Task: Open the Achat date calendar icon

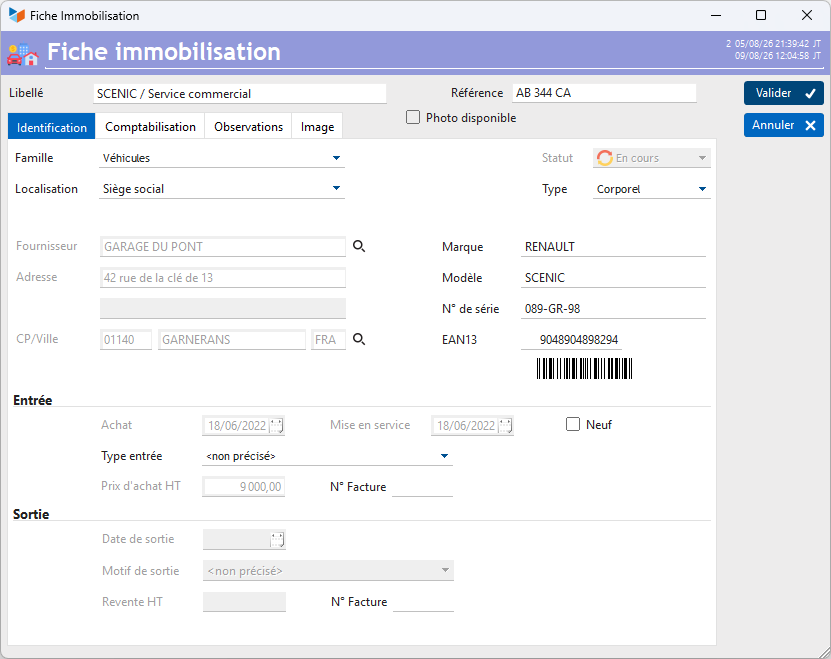Action: [x=276, y=425]
